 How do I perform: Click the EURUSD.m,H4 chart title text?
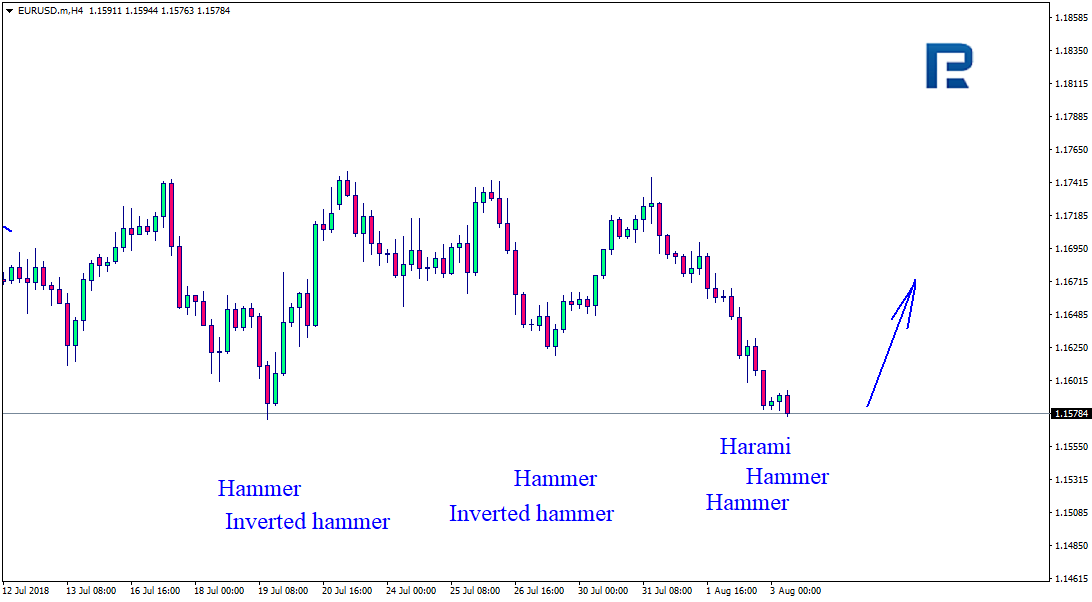click(x=49, y=11)
